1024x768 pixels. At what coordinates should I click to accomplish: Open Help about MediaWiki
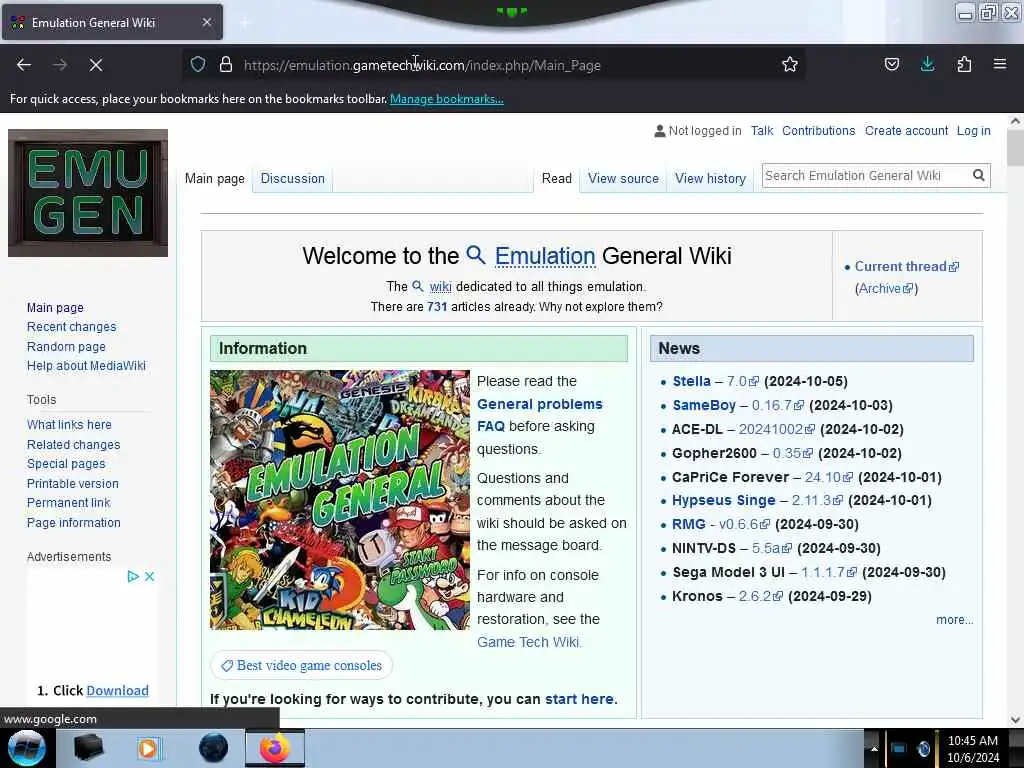pos(86,366)
